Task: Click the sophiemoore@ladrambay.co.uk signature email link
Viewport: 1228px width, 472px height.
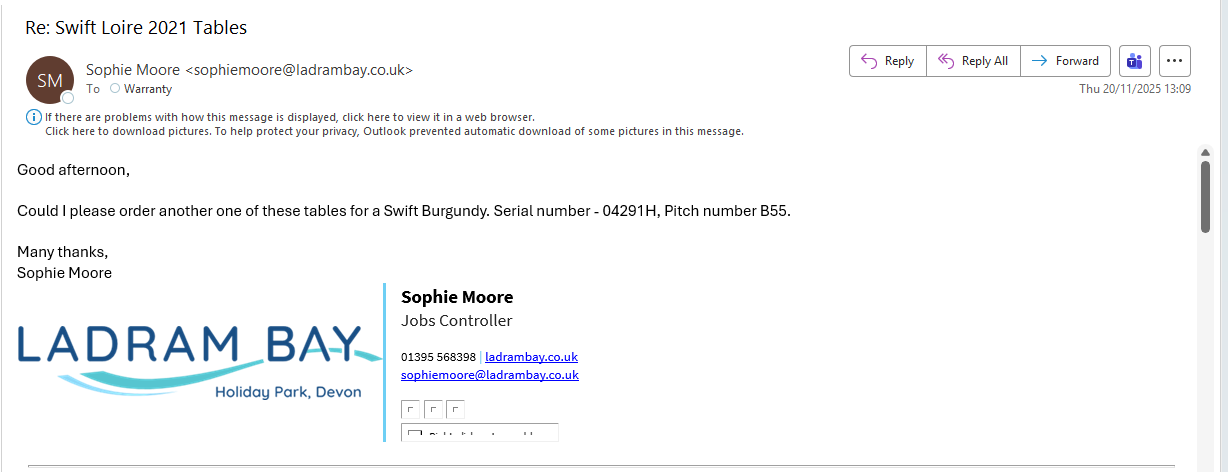Action: (x=490, y=375)
